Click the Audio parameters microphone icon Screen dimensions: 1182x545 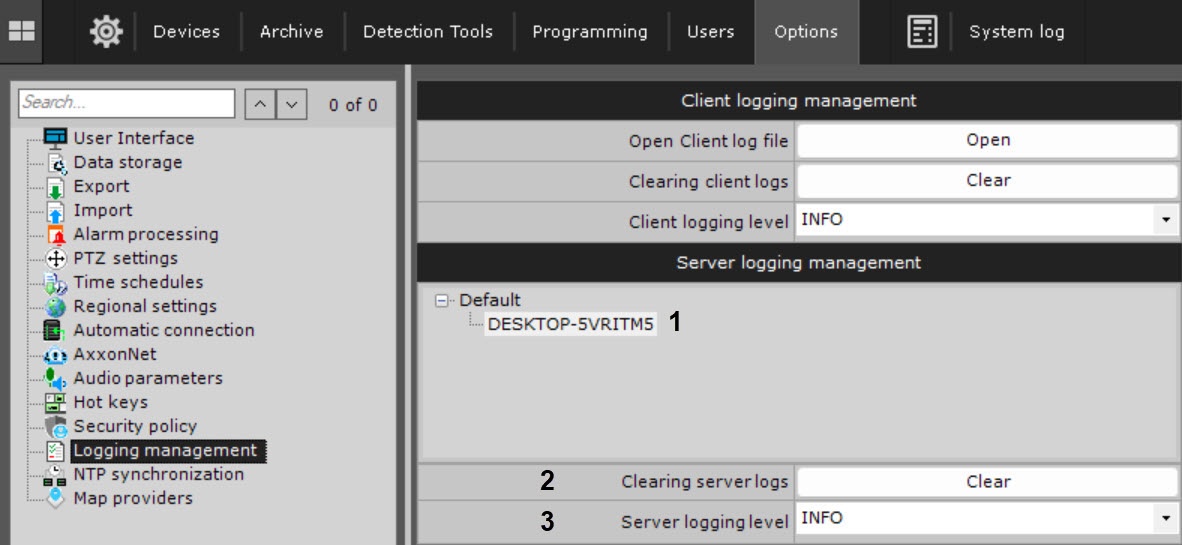pos(55,379)
